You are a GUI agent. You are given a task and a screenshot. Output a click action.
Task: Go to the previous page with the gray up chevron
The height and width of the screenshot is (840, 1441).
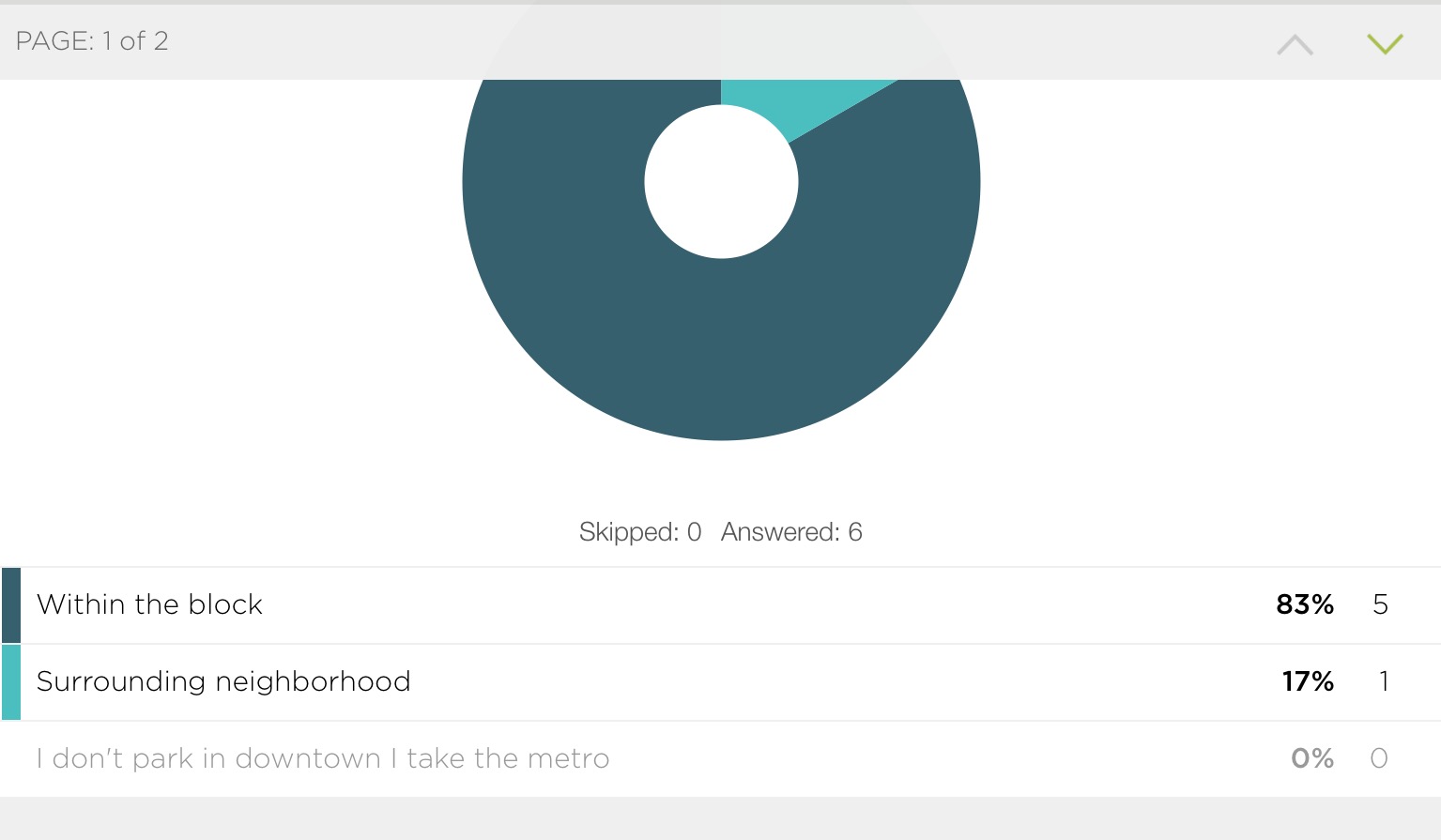click(x=1295, y=44)
